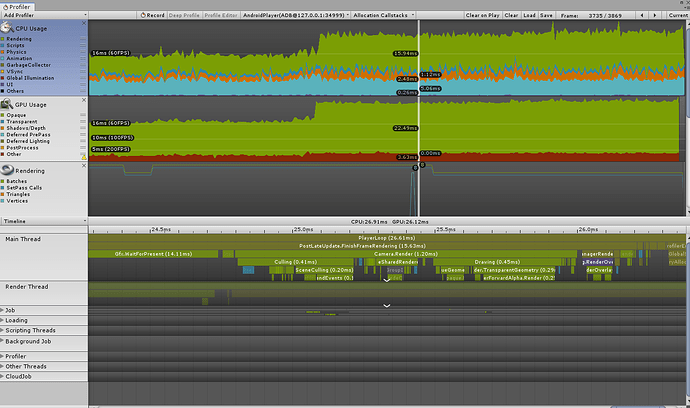Open the Allocation Callstacks dropdown
The width and height of the screenshot is (690, 408).
tap(384, 15)
